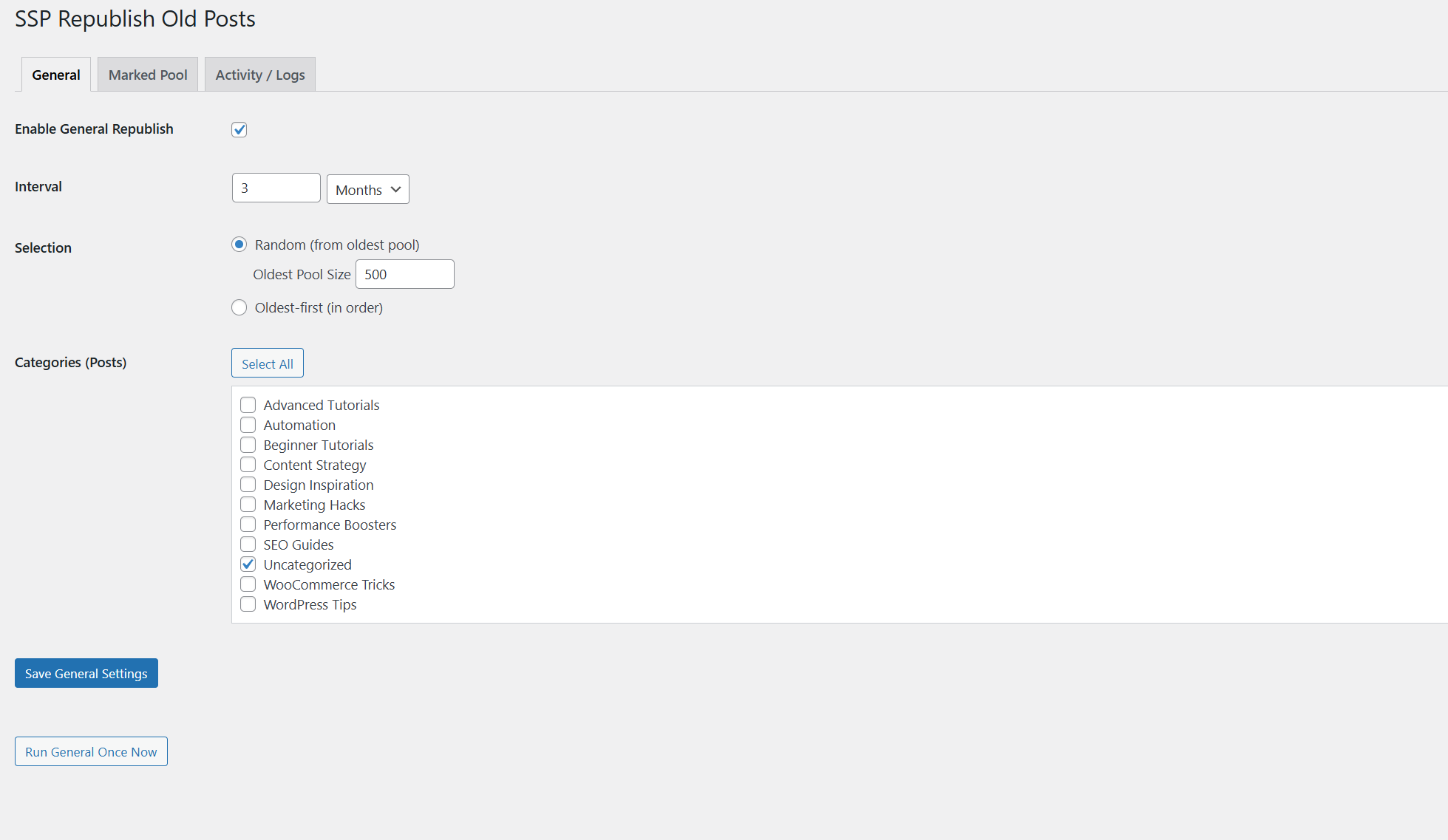Select Random (from oldest pool) radio
This screenshot has width=1448, height=840.
tap(239, 245)
